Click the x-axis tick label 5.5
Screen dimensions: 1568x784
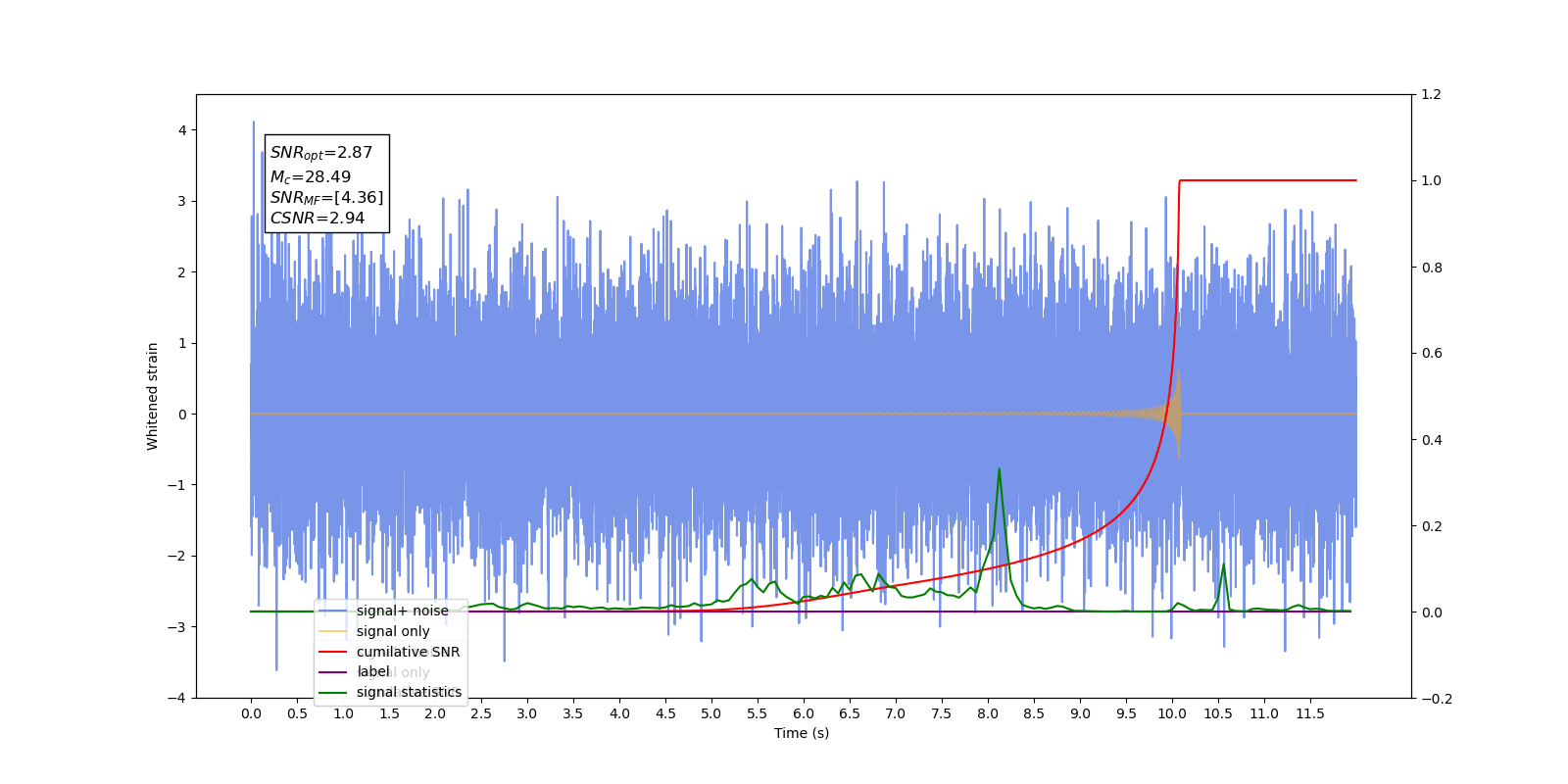tap(758, 713)
